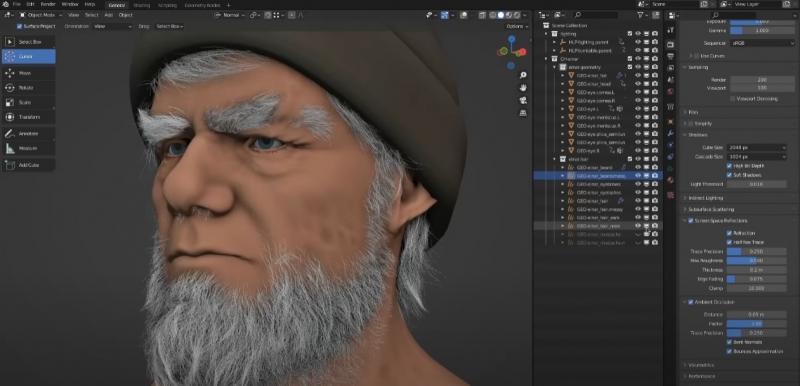Open the Output properties tab icon
Image resolution: width=800 pixels, height=386 pixels.
tap(670, 56)
